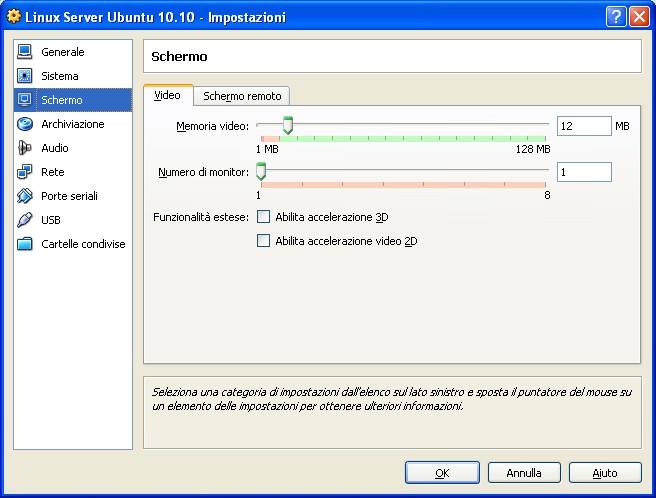Focus the monitor count input field

tap(583, 172)
